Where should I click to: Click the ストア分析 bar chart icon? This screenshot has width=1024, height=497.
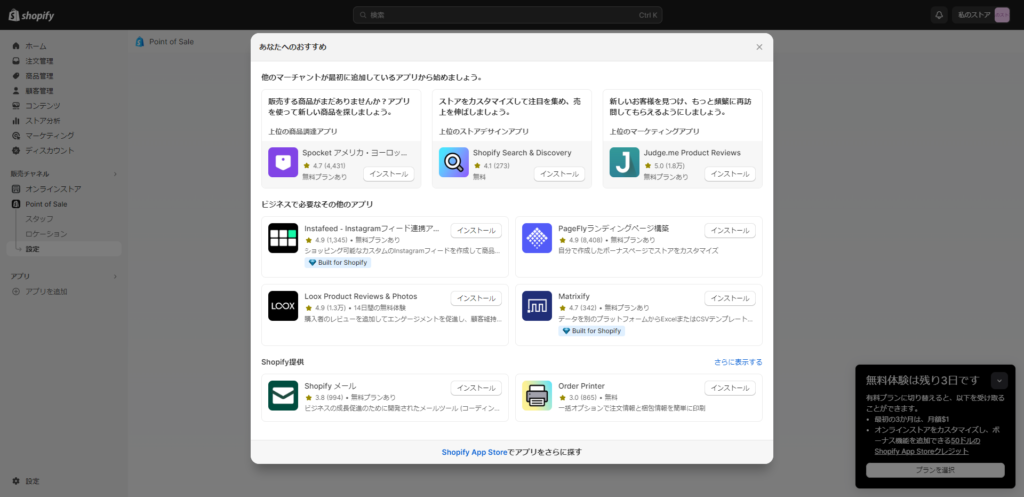click(x=16, y=121)
